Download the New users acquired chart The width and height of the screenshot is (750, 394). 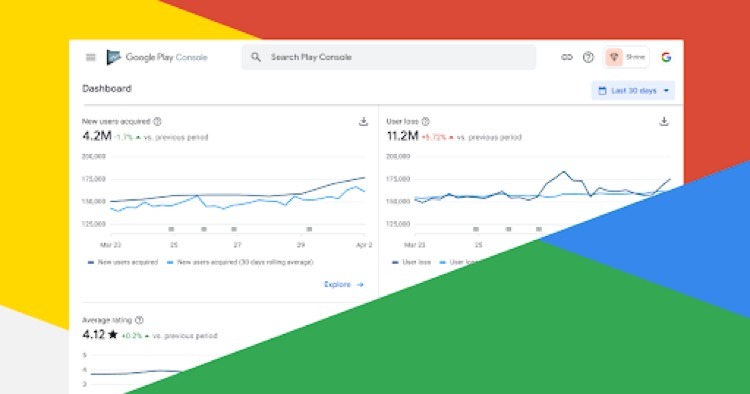click(x=364, y=121)
